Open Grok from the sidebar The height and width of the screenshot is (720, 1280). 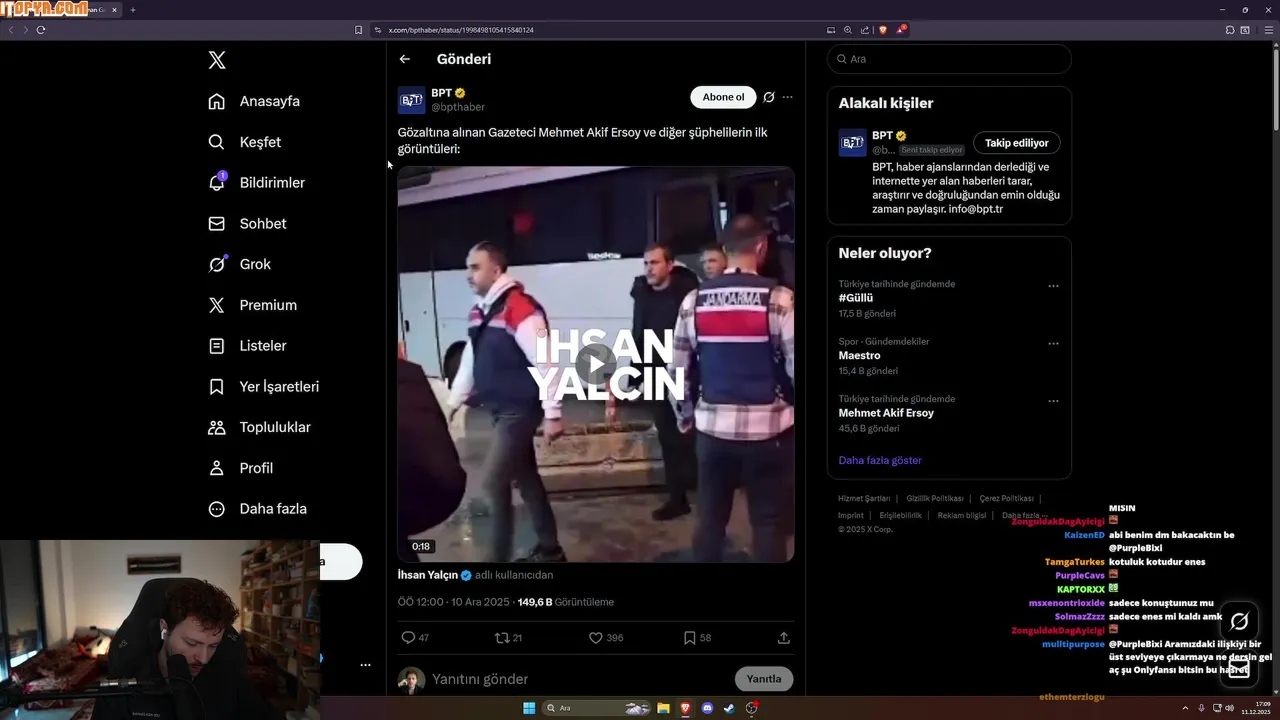(240, 264)
